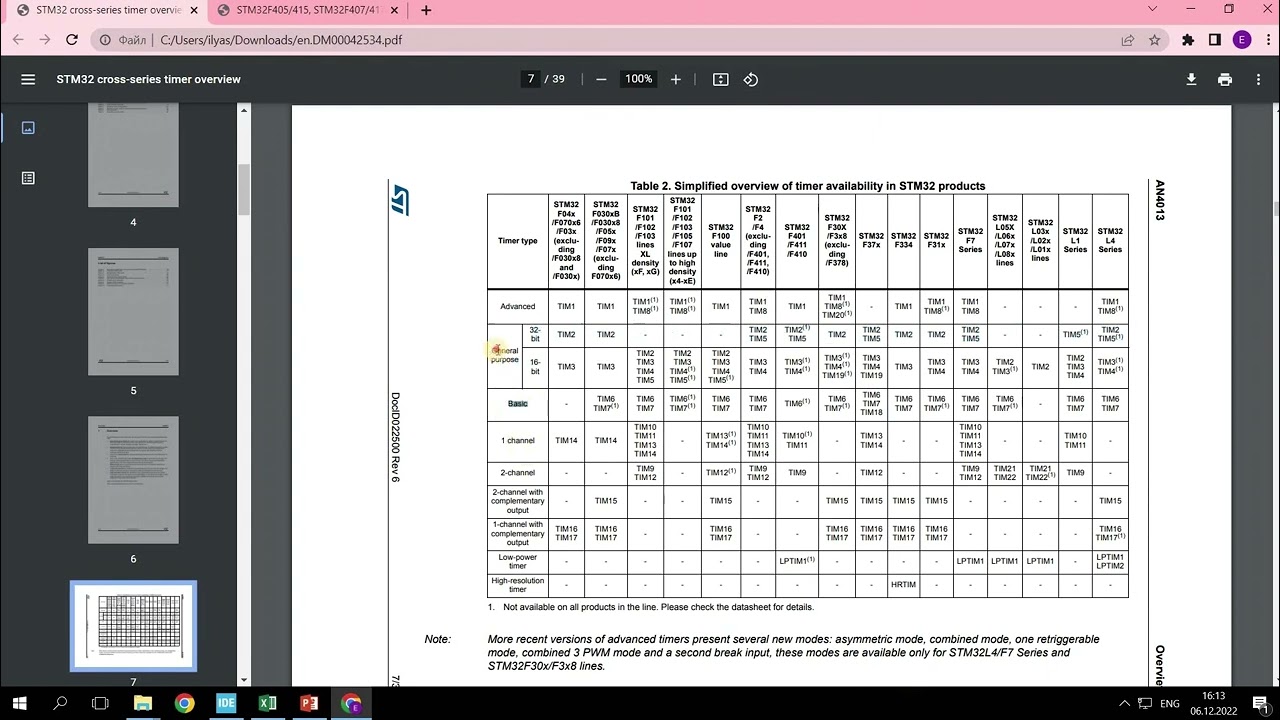
Task: Share this page icon in address bar
Action: coord(1128,40)
